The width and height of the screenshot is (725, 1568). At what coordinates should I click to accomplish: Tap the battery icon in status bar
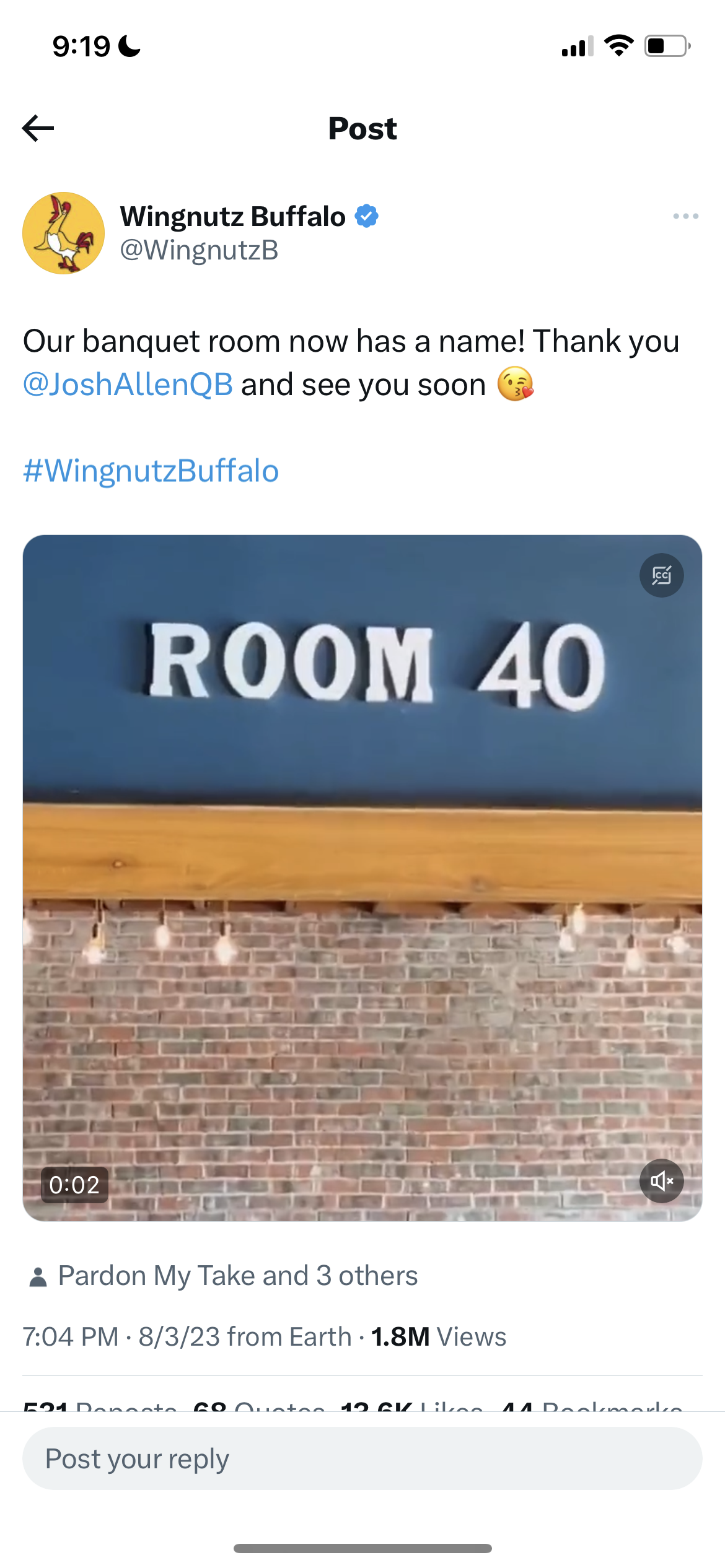pyautogui.click(x=667, y=46)
